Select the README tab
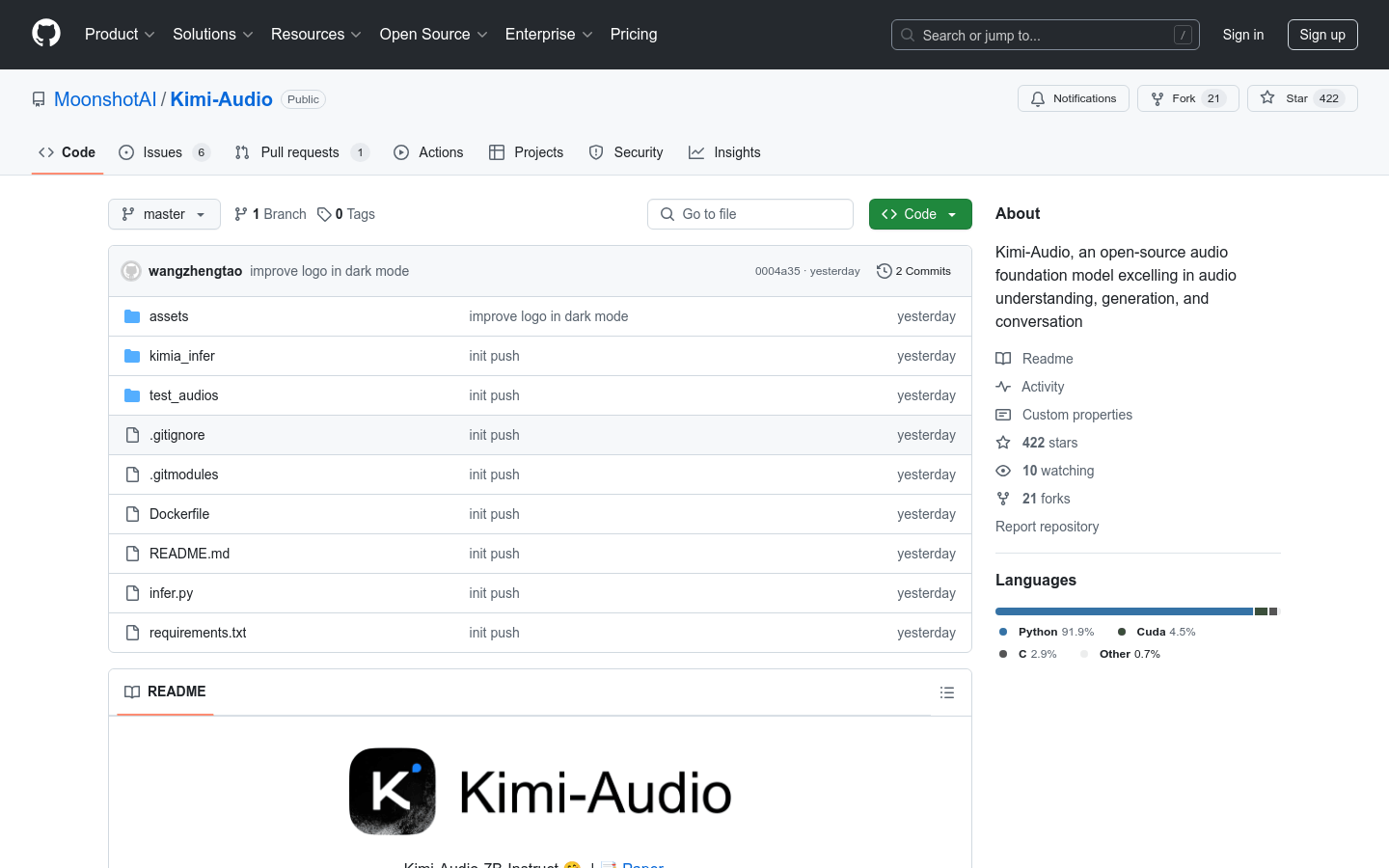This screenshot has width=1389, height=868. tap(165, 692)
